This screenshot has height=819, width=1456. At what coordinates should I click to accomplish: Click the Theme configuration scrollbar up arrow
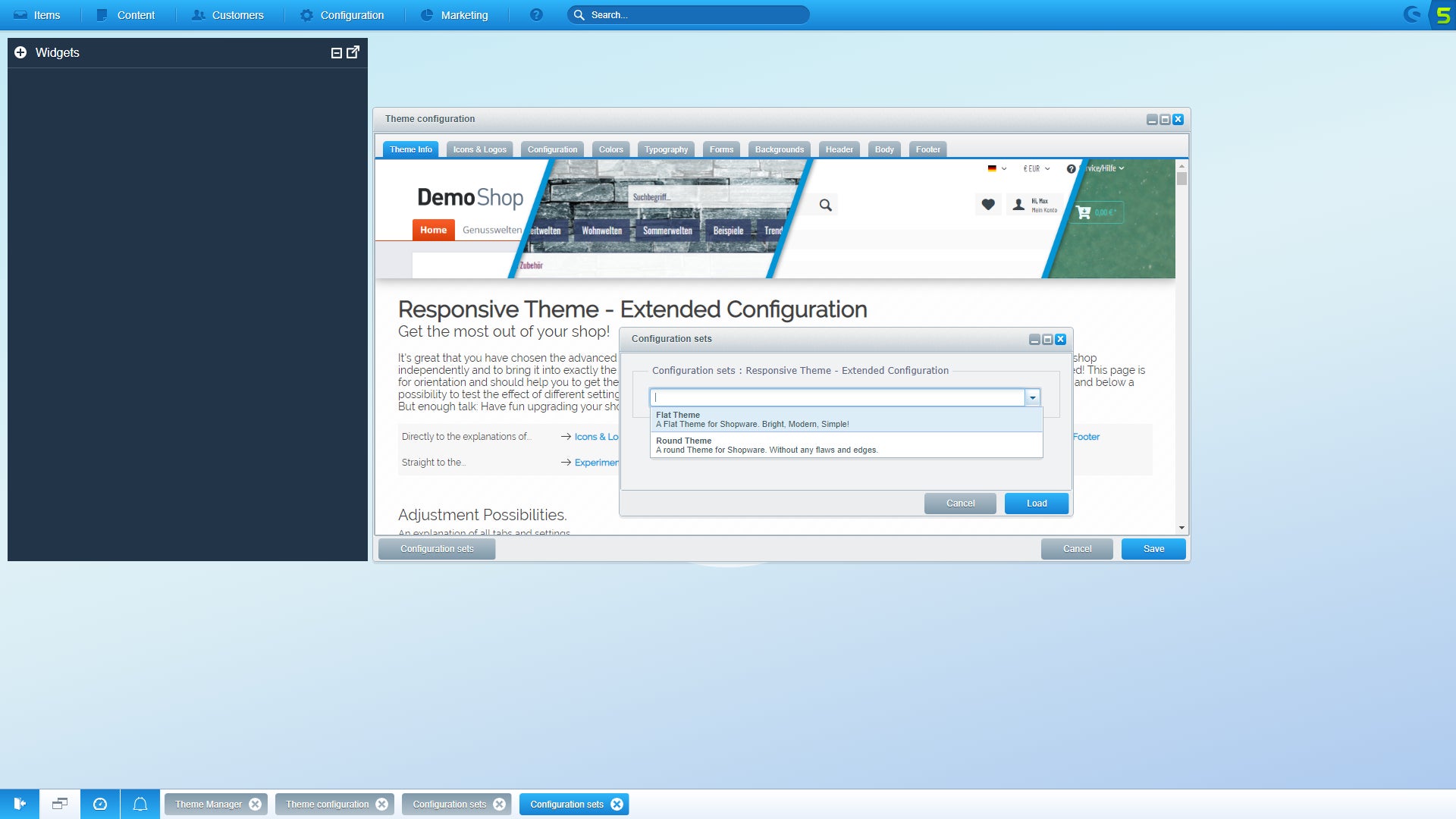click(x=1181, y=166)
